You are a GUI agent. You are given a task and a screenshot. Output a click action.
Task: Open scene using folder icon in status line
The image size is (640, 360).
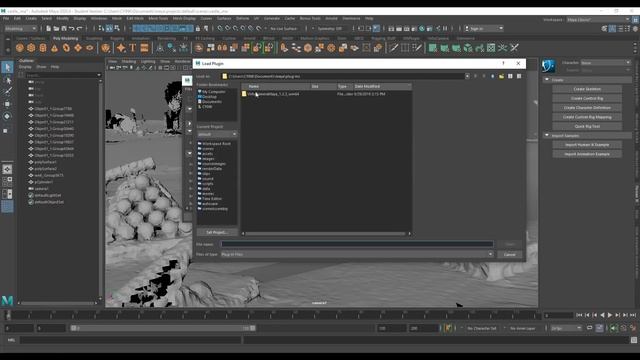click(56, 29)
